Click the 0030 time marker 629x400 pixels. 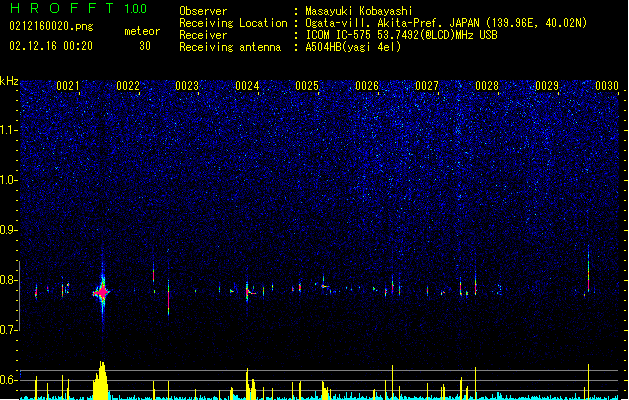pyautogui.click(x=607, y=86)
